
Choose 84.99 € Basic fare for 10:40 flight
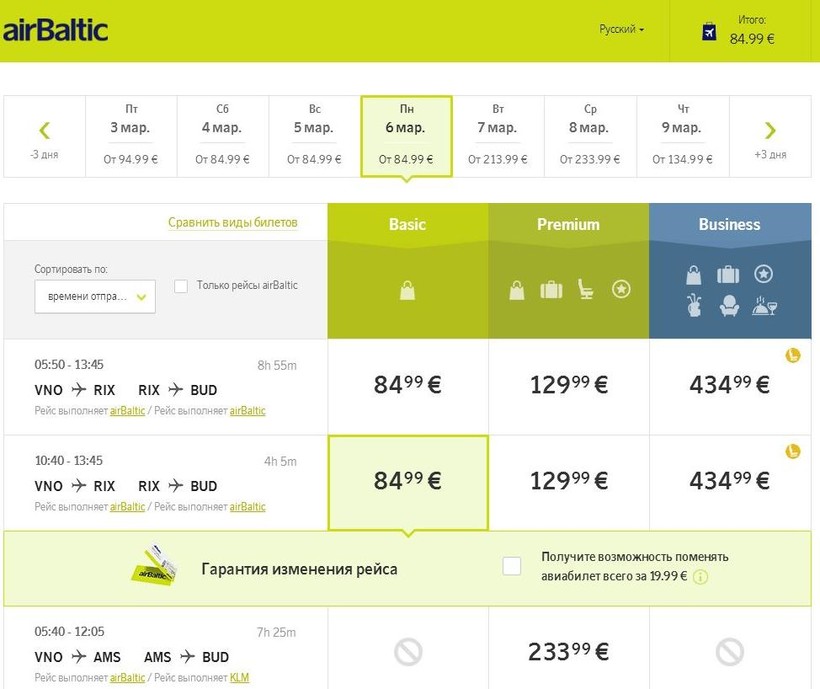click(x=408, y=482)
